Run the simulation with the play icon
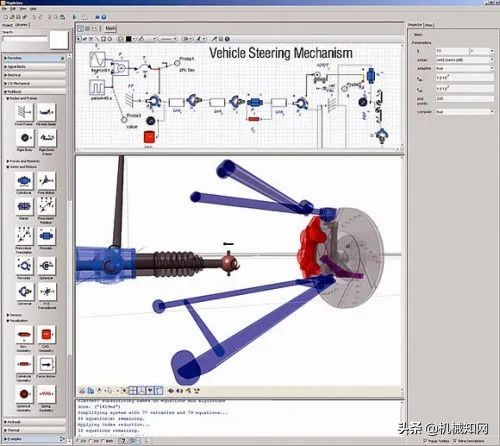Viewport: 500px width, 446px height. tap(74, 17)
